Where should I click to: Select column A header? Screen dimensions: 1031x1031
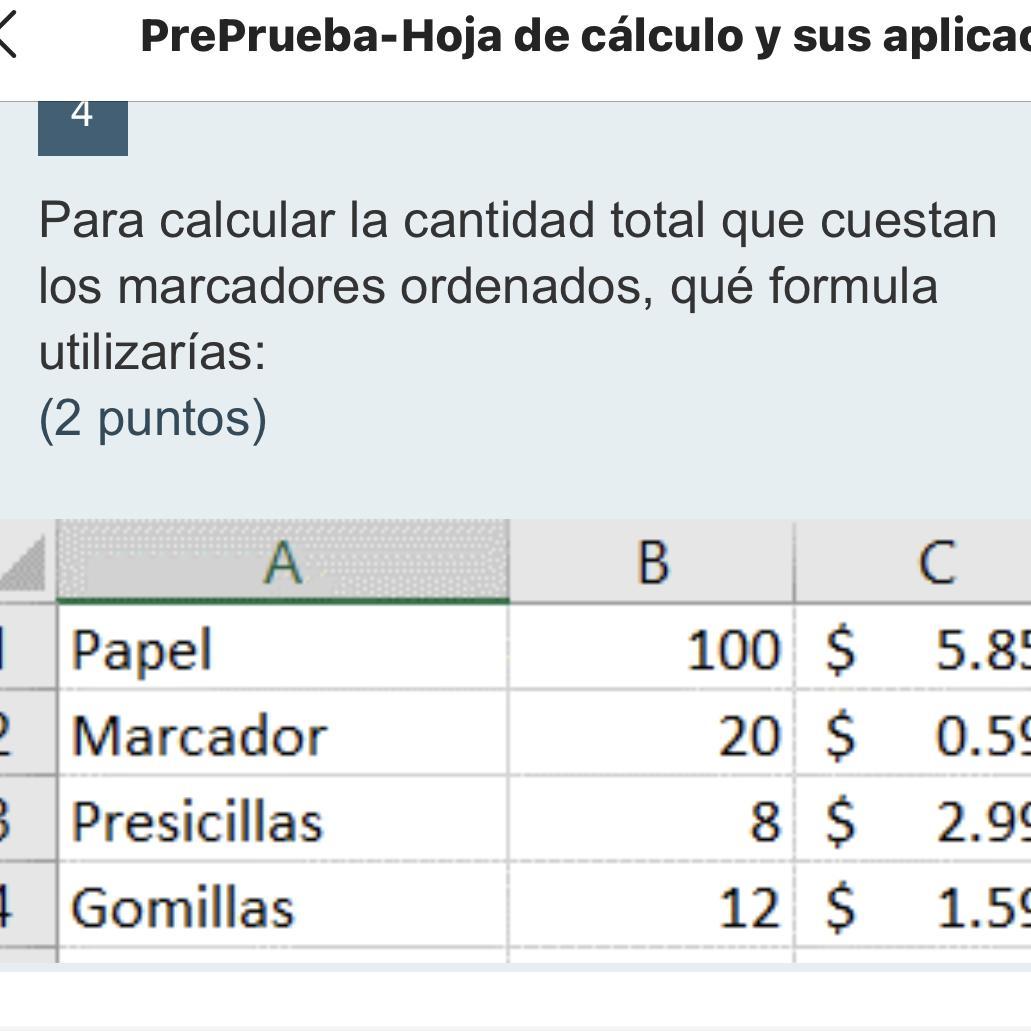[x=282, y=562]
